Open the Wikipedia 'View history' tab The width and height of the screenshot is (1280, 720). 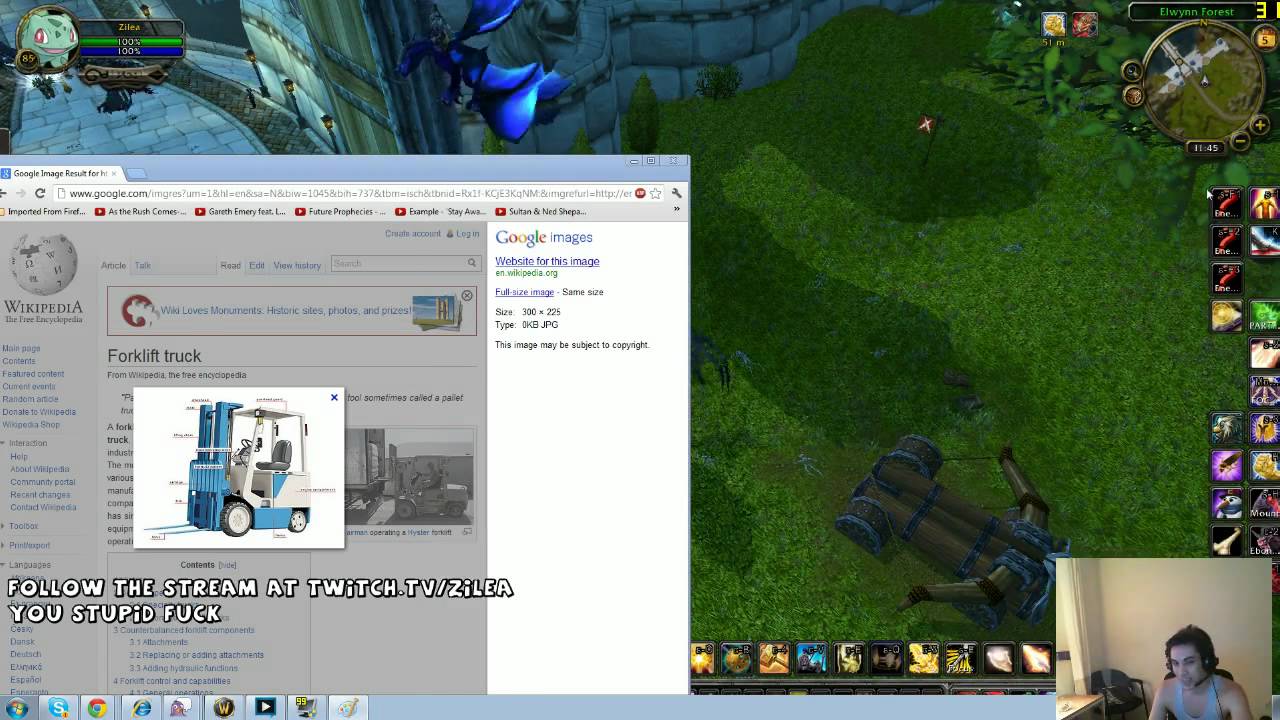[297, 265]
